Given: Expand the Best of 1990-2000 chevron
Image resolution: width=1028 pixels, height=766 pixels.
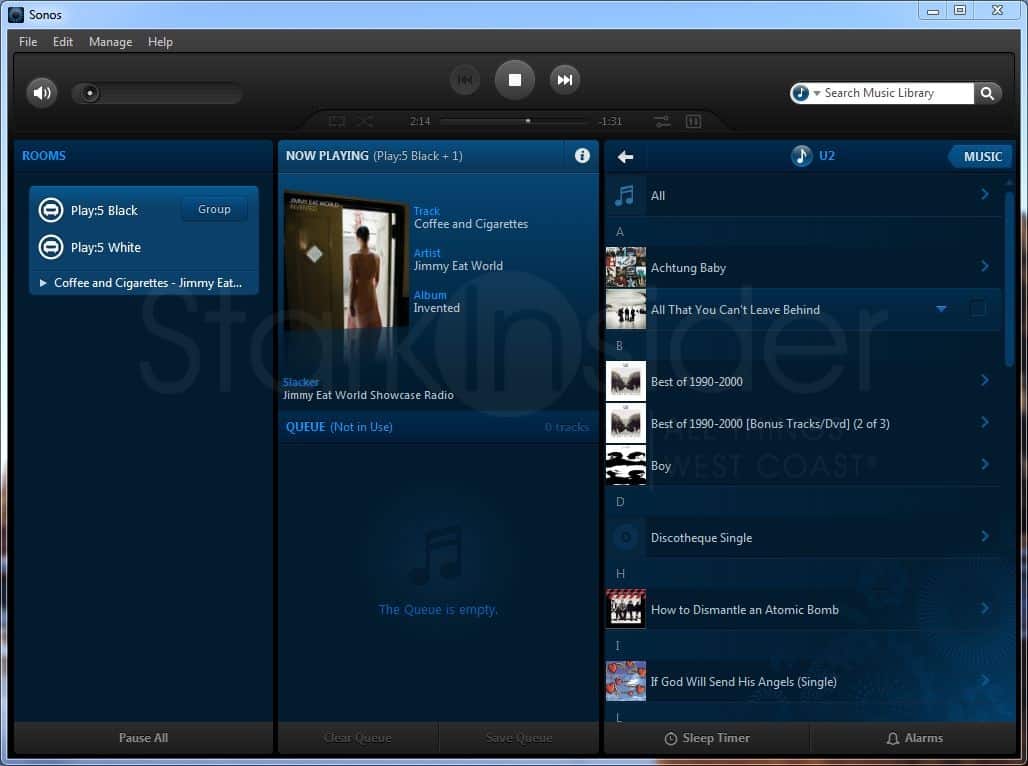Looking at the screenshot, I should 985,380.
